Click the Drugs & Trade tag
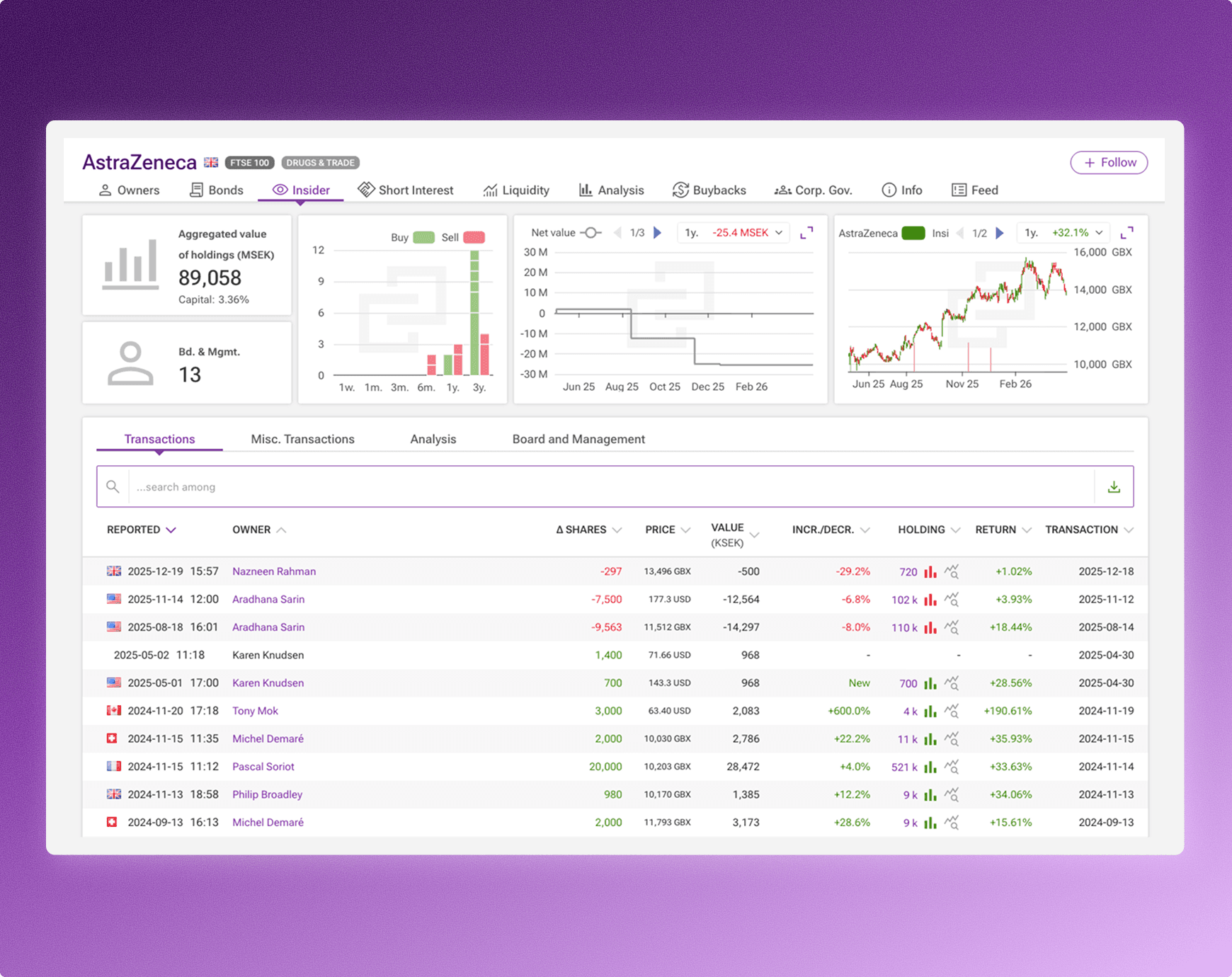The width and height of the screenshot is (1232, 977). coord(321,163)
